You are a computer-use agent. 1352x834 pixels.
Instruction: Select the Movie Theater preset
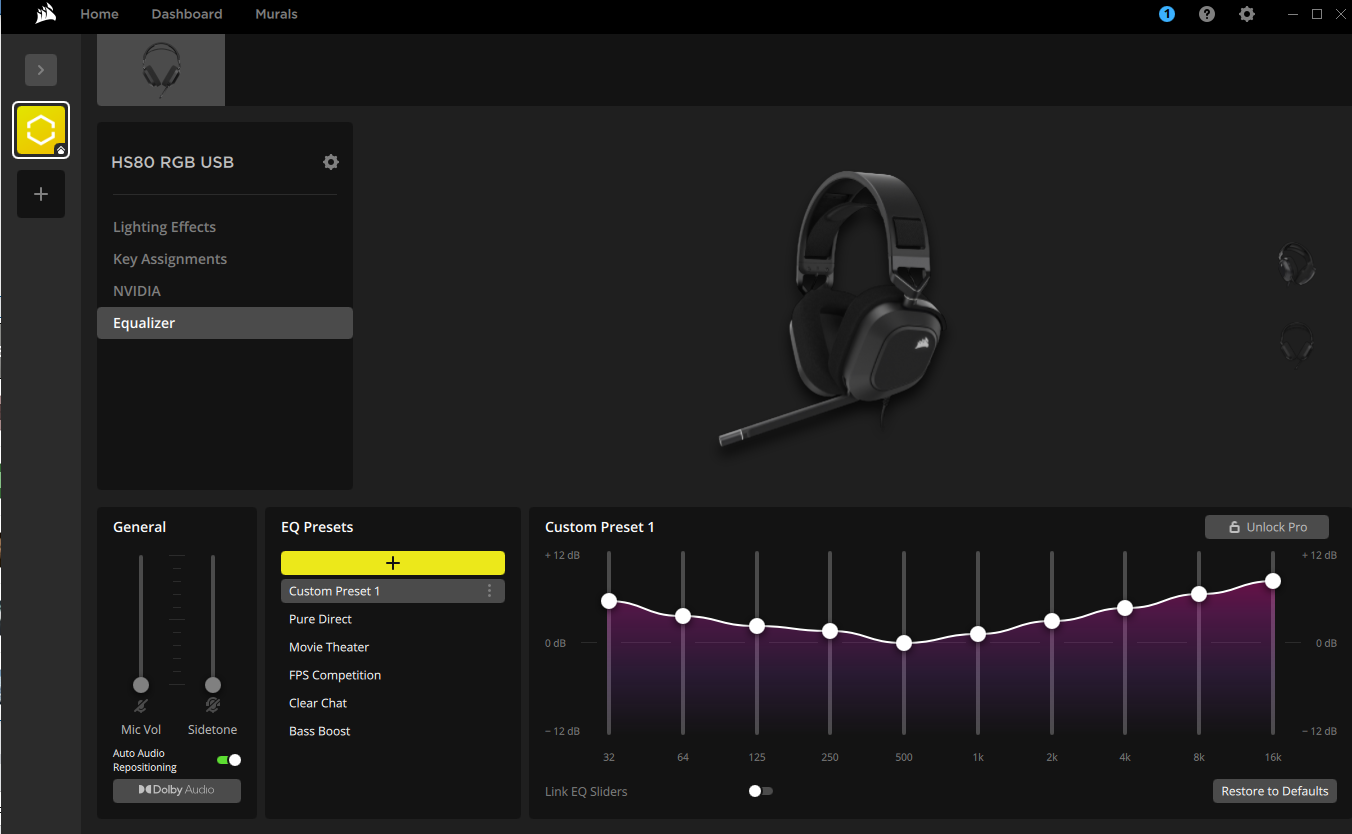(x=393, y=647)
